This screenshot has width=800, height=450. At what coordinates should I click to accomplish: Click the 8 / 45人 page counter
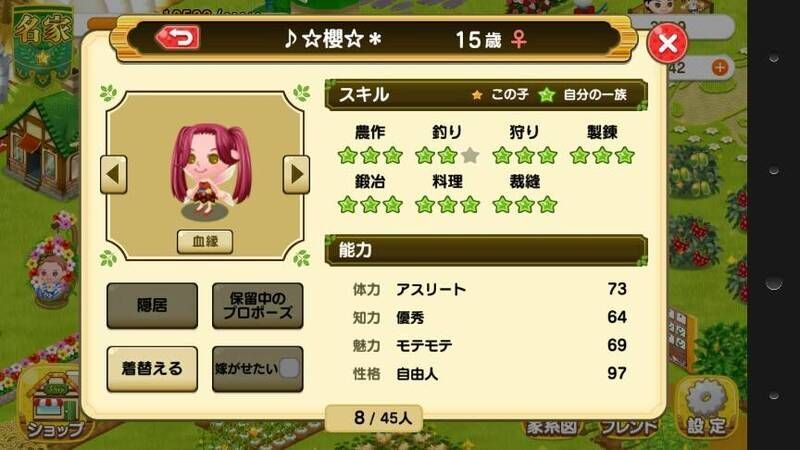coord(374,418)
